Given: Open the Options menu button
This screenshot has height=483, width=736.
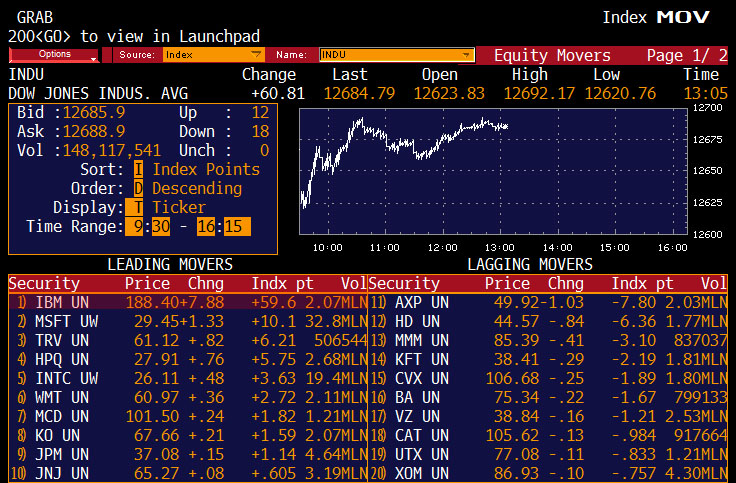Looking at the screenshot, I should pos(54,55).
